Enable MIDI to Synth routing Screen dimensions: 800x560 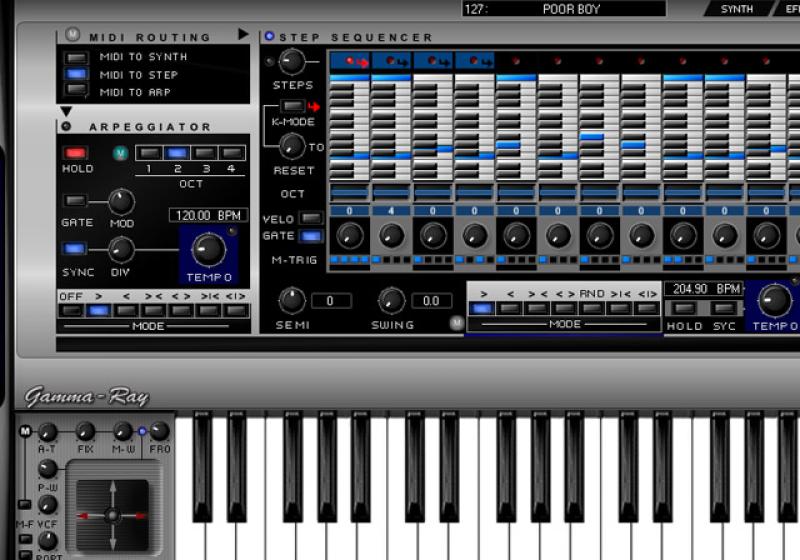click(77, 57)
